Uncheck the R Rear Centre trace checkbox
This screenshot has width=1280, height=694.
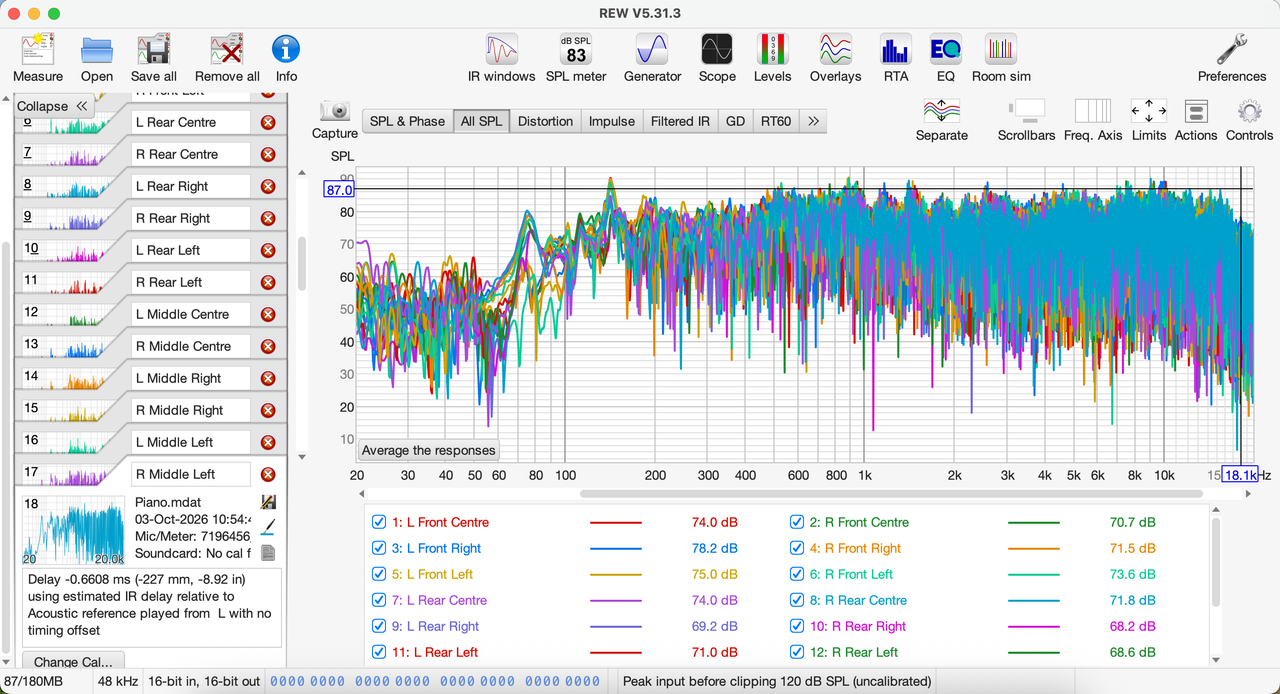797,600
